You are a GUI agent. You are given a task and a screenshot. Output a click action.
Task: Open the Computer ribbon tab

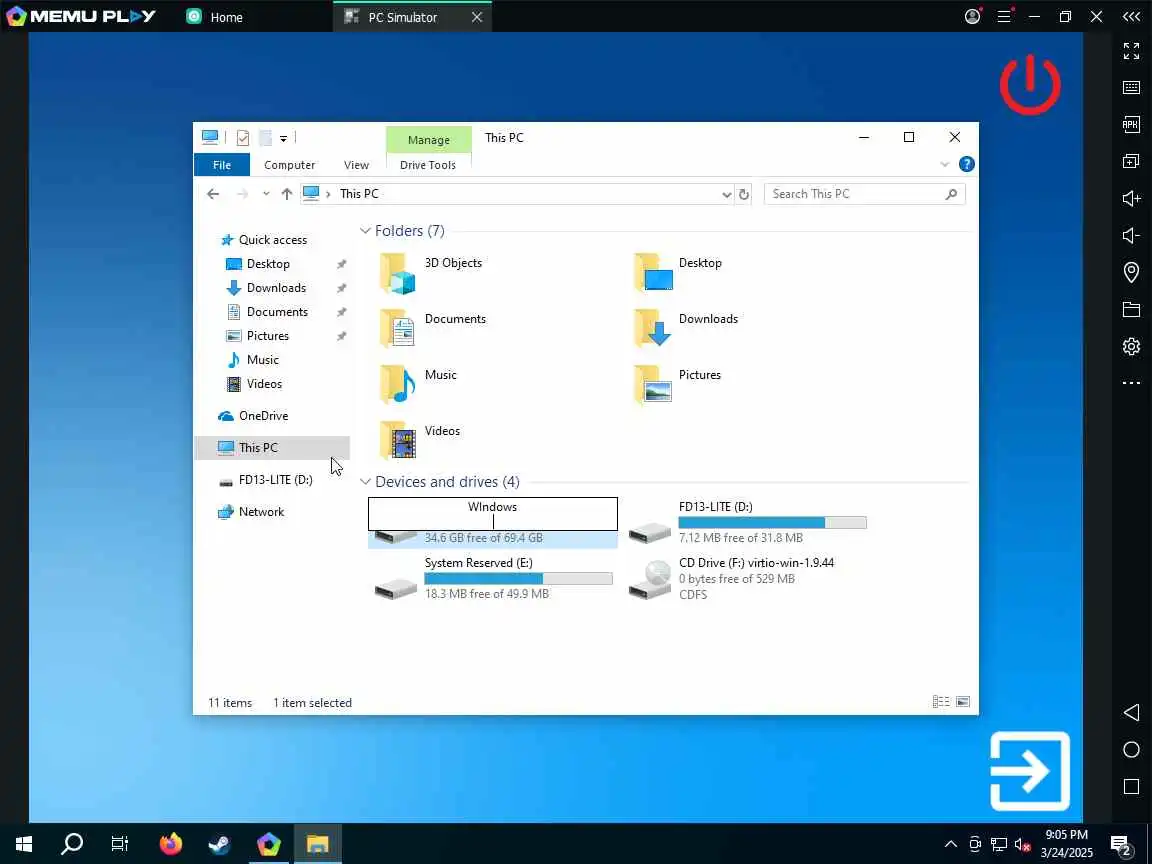289,165
